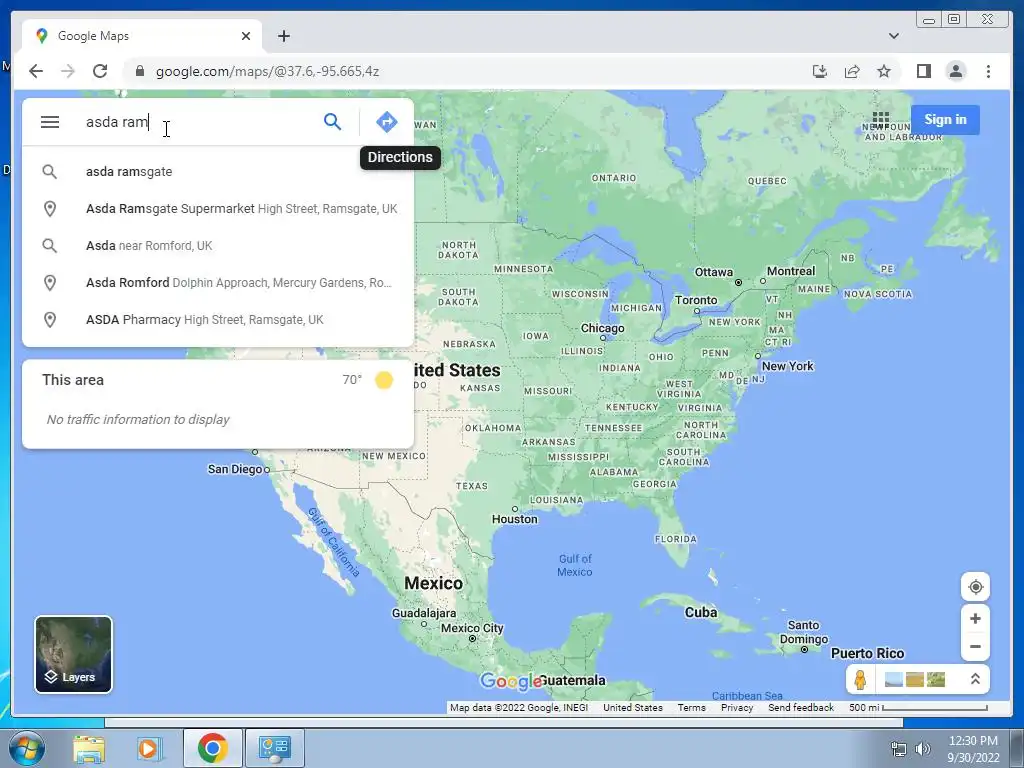Open the Windows Start button

26,748
